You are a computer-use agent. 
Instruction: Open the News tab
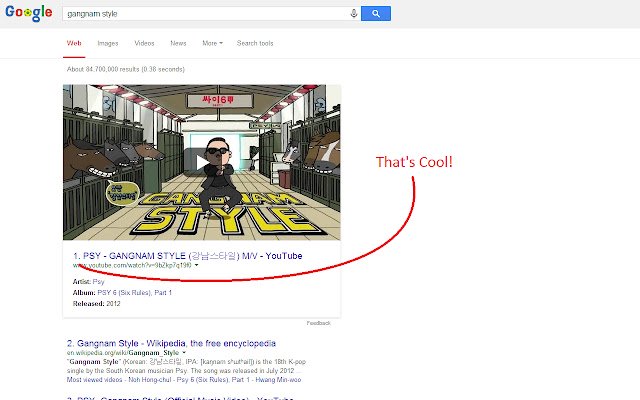(178, 43)
